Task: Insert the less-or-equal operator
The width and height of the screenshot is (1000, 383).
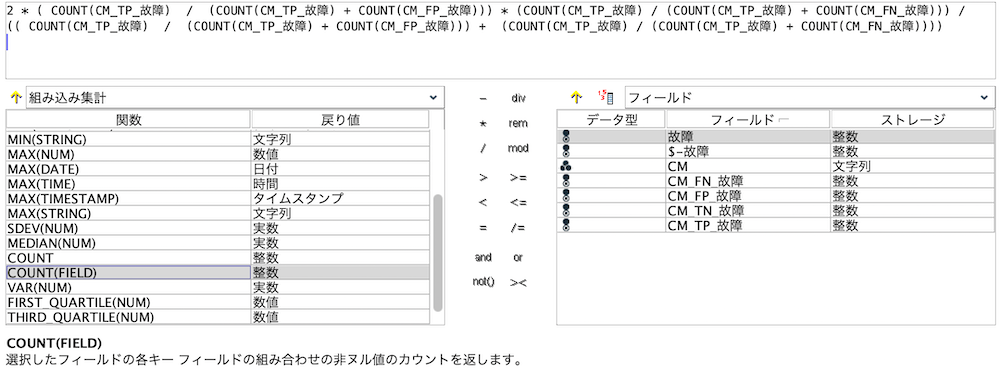Action: point(518,203)
